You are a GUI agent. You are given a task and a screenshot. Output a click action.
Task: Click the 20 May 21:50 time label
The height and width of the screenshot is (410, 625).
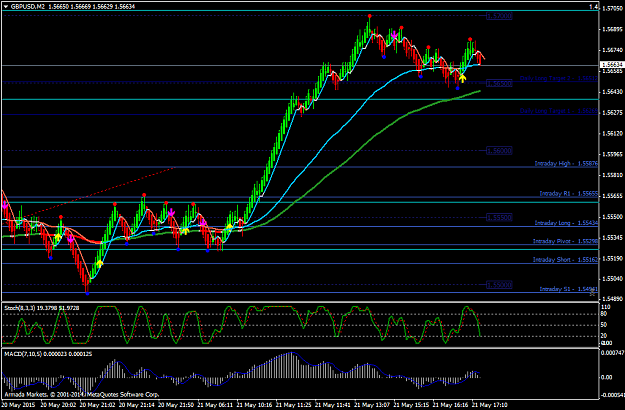coord(176,405)
